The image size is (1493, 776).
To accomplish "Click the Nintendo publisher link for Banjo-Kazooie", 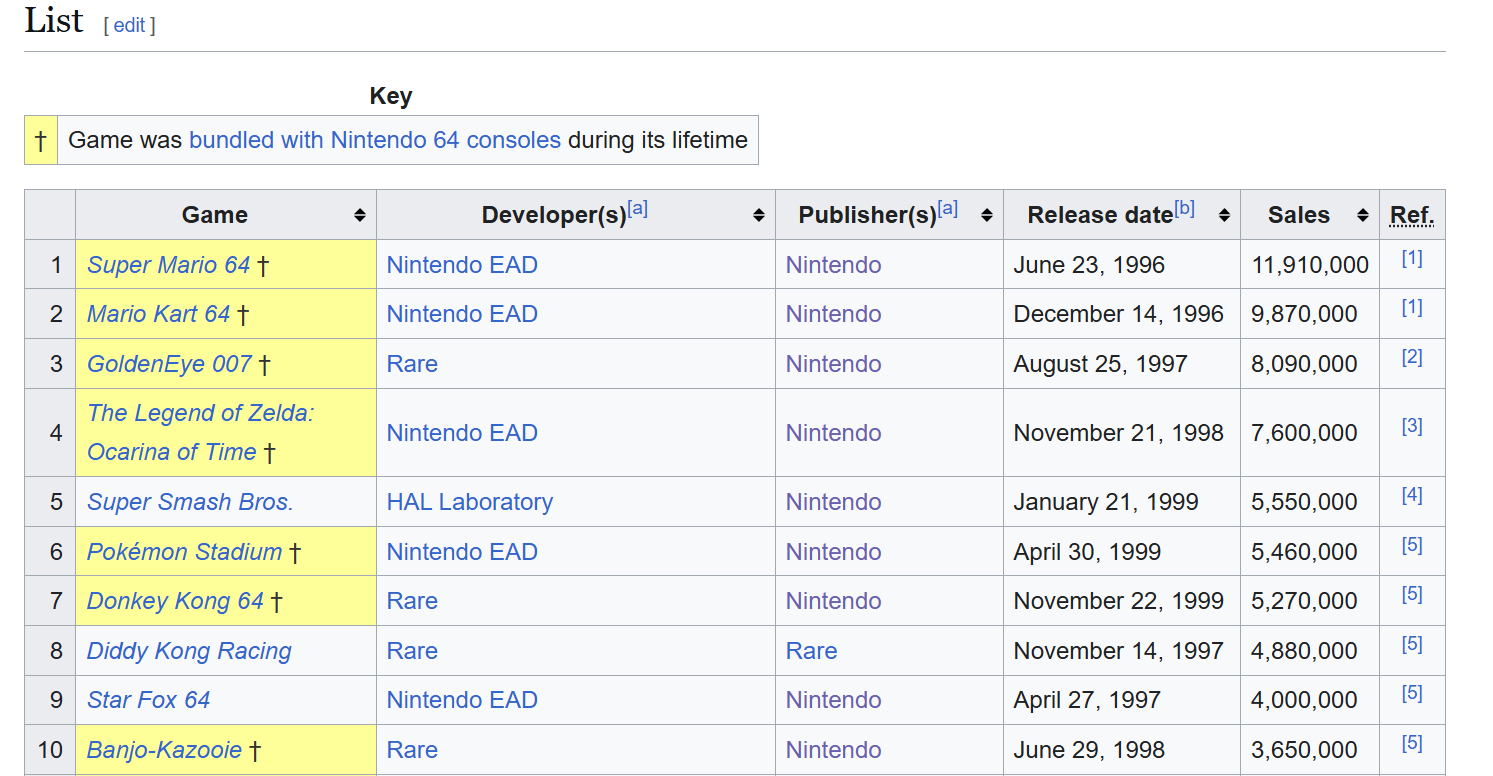I will (833, 750).
